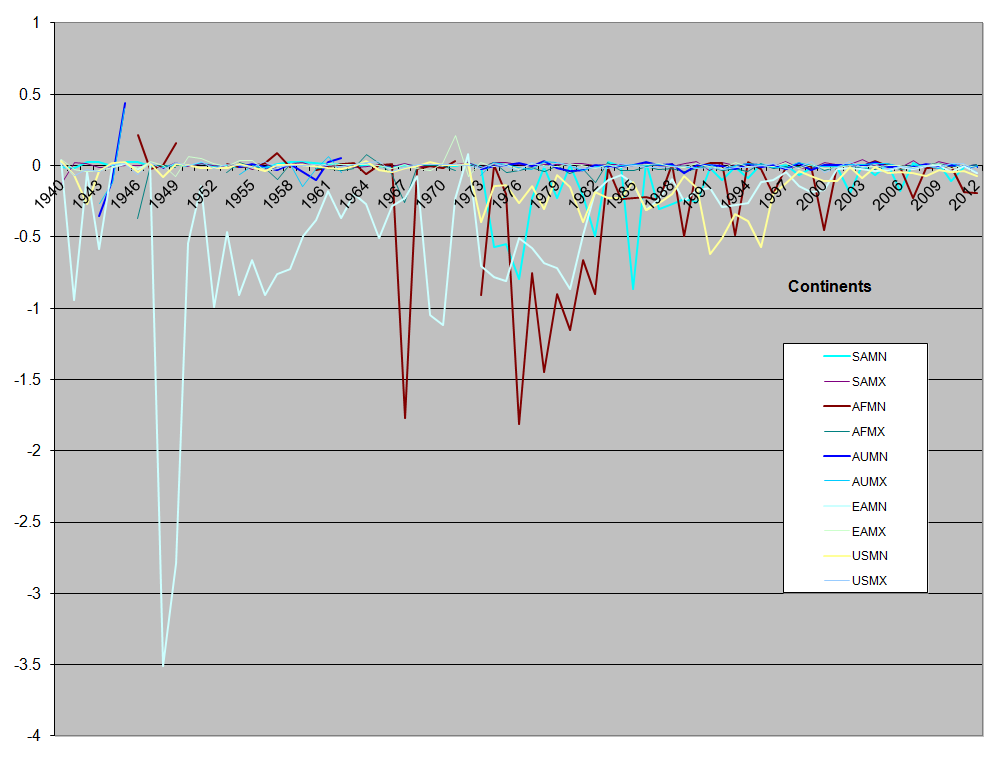Click the EAMN legend label
Image resolution: width=1003 pixels, height=763 pixels.
point(869,507)
